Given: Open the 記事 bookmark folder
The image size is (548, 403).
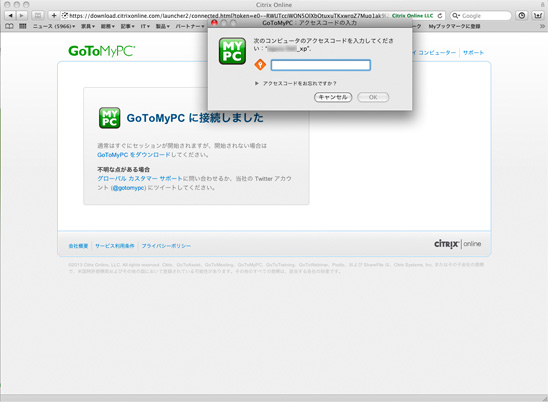Looking at the screenshot, I should pyautogui.click(x=128, y=26).
